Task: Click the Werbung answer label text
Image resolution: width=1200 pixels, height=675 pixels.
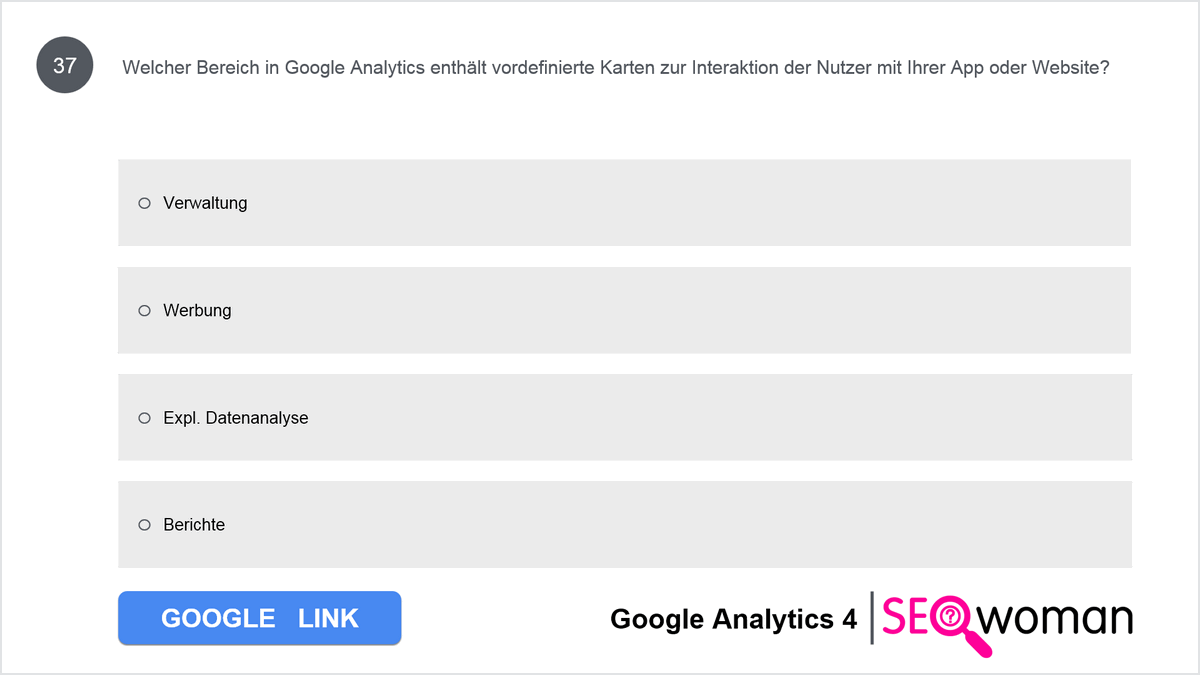Action: point(197,311)
